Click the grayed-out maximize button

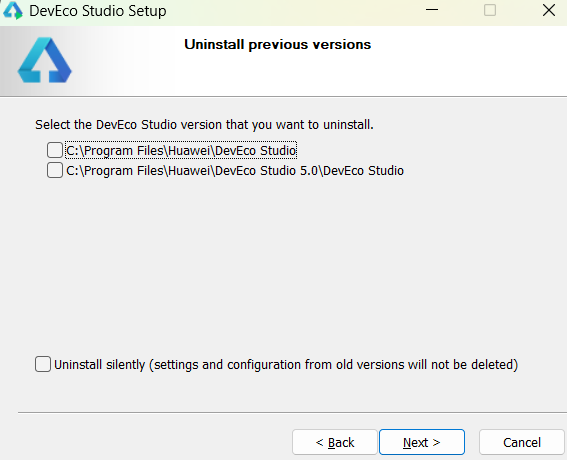[x=490, y=10]
